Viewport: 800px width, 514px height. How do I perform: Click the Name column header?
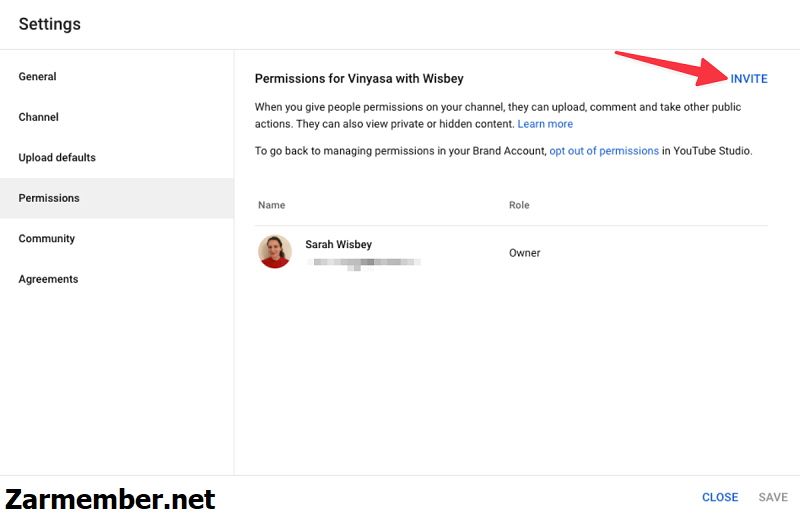[x=271, y=205]
